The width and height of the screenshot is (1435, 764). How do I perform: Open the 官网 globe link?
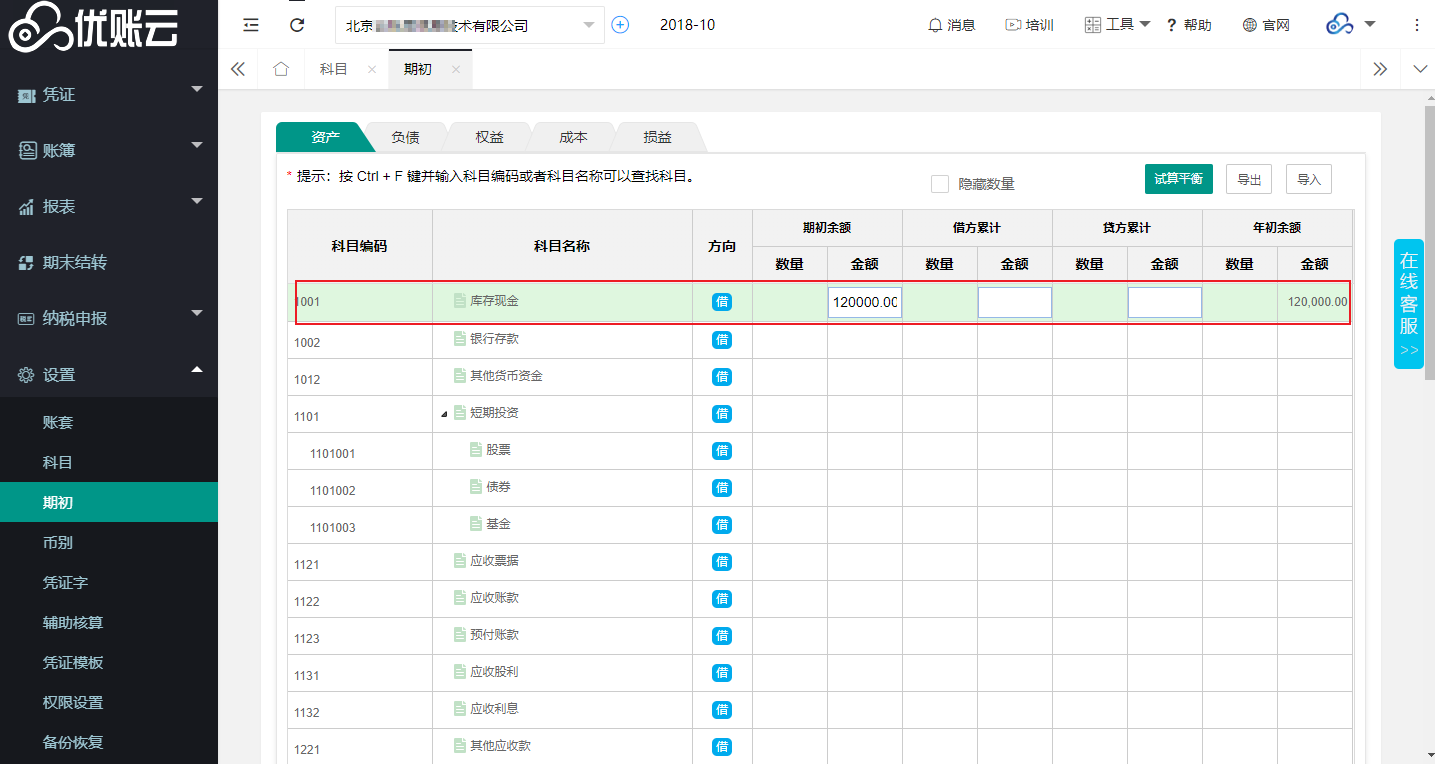pos(1266,25)
